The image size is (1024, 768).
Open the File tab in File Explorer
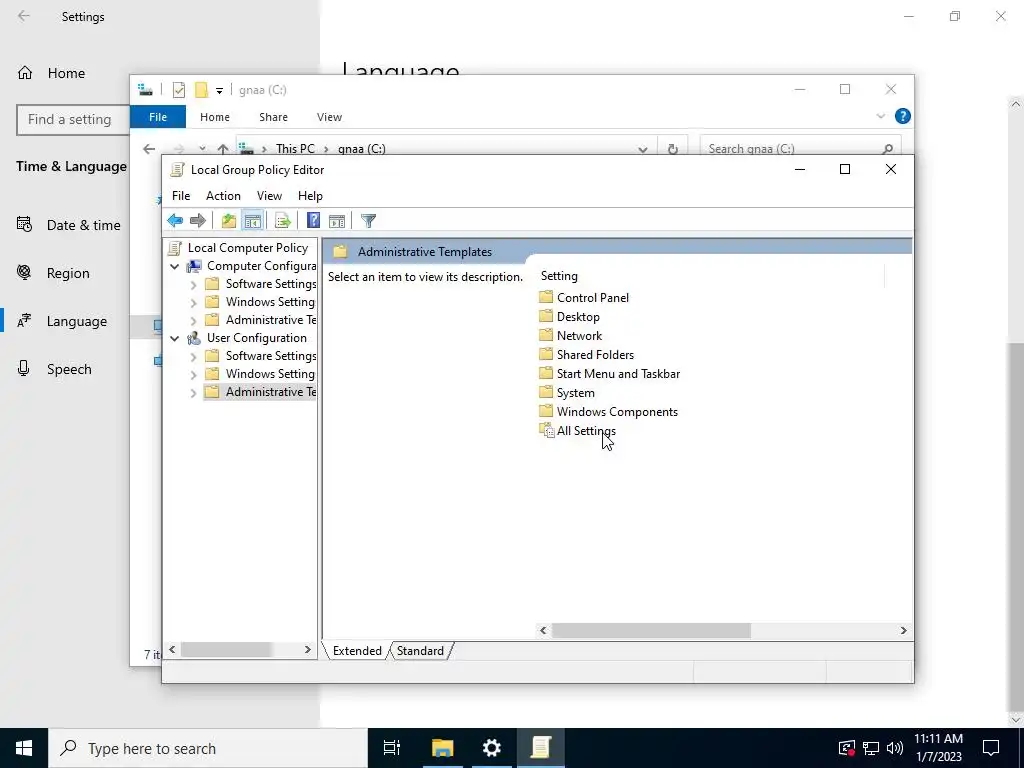pos(158,117)
